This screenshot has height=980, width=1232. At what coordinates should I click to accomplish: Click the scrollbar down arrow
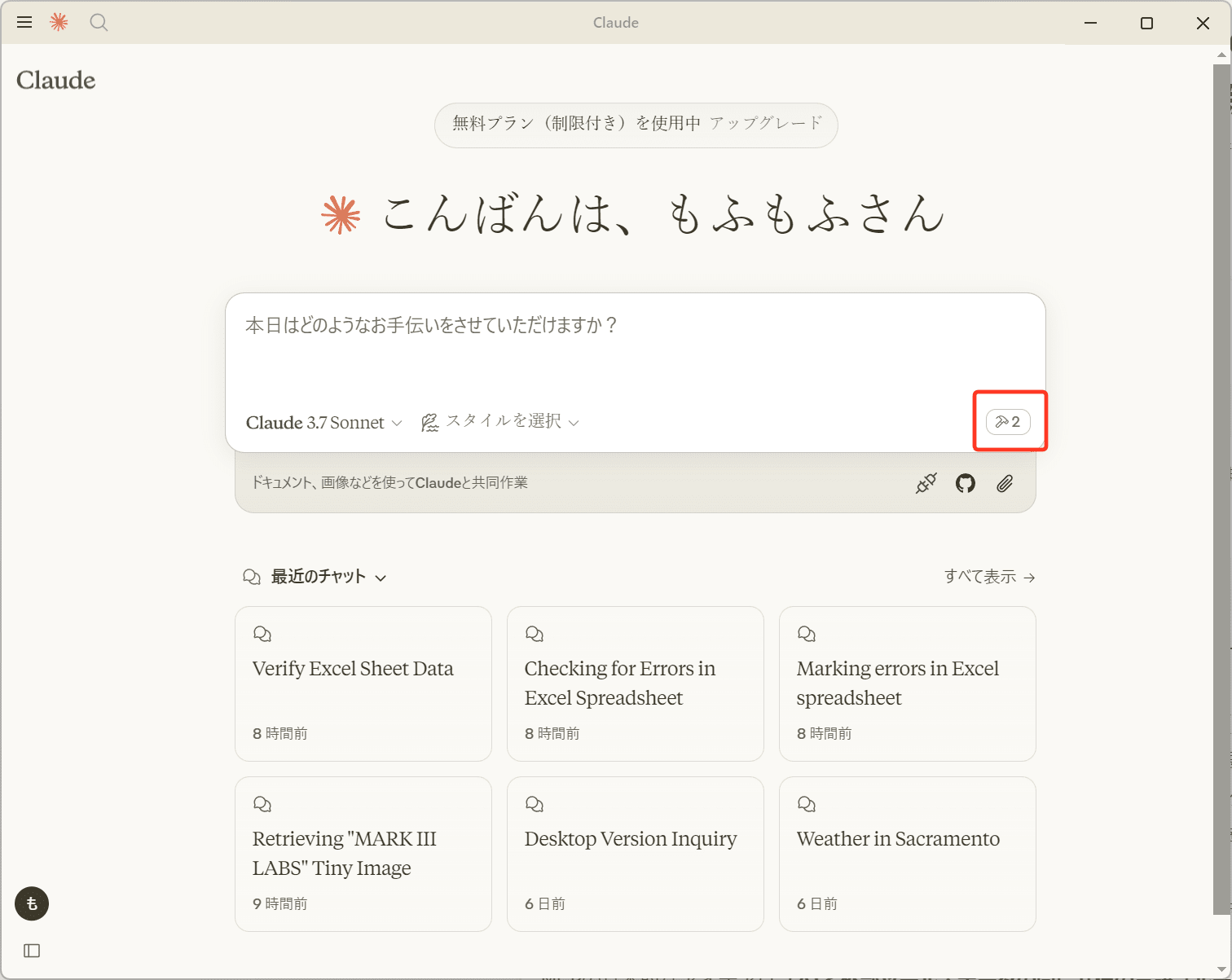(1220, 969)
